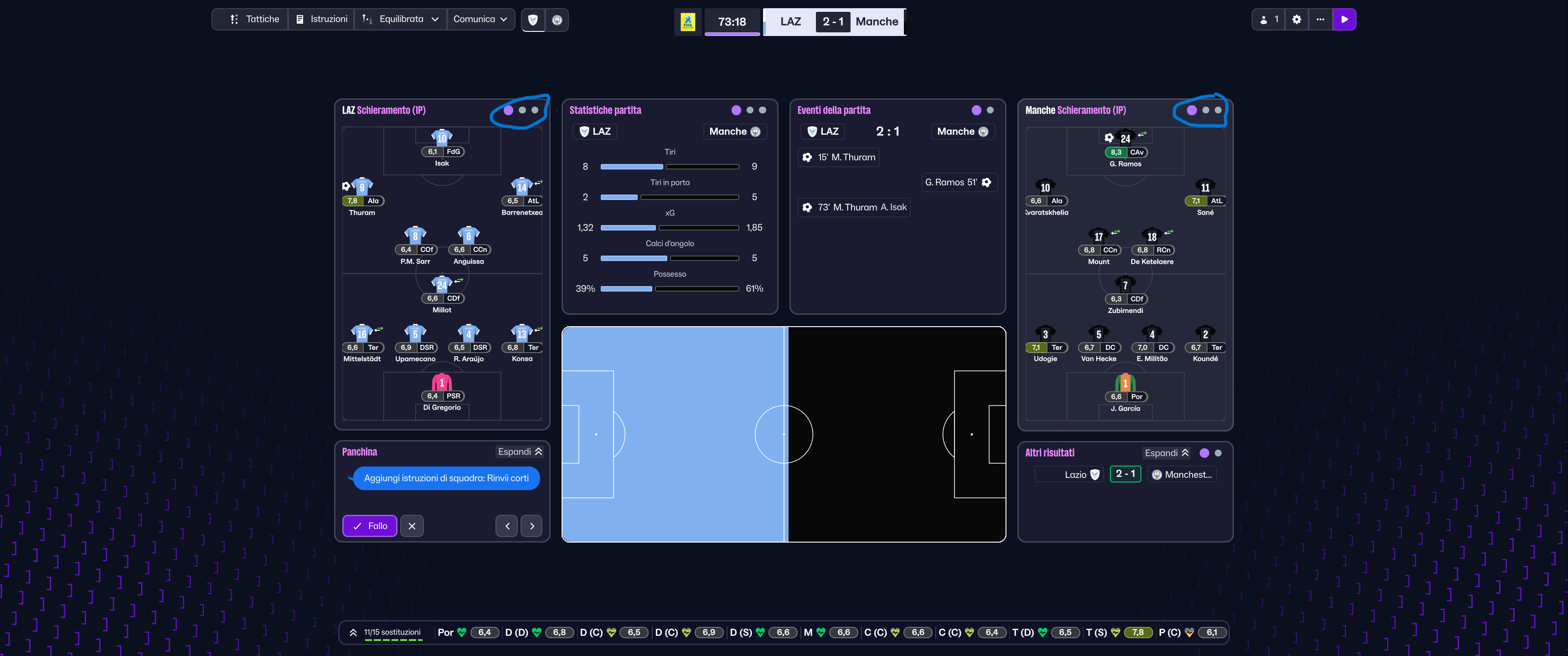Click the Lazio team badge icon in top bar
This screenshot has height=656, width=1568.
click(532, 20)
